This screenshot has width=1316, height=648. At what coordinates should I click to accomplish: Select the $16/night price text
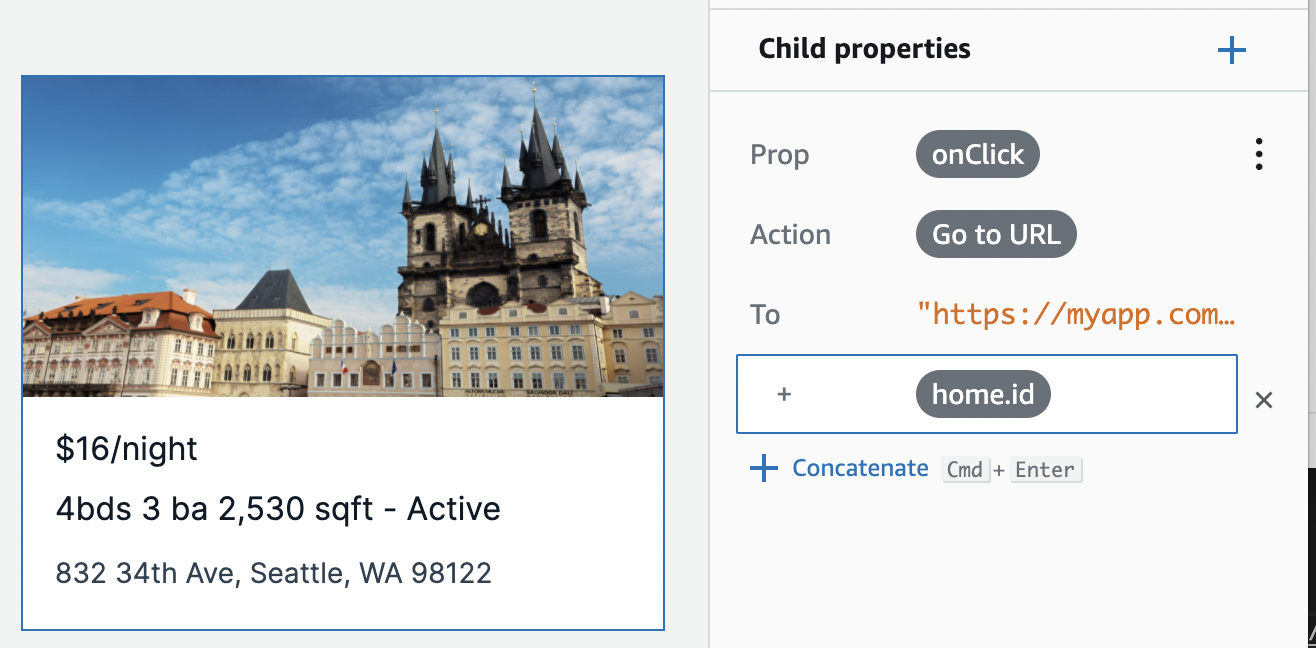127,449
